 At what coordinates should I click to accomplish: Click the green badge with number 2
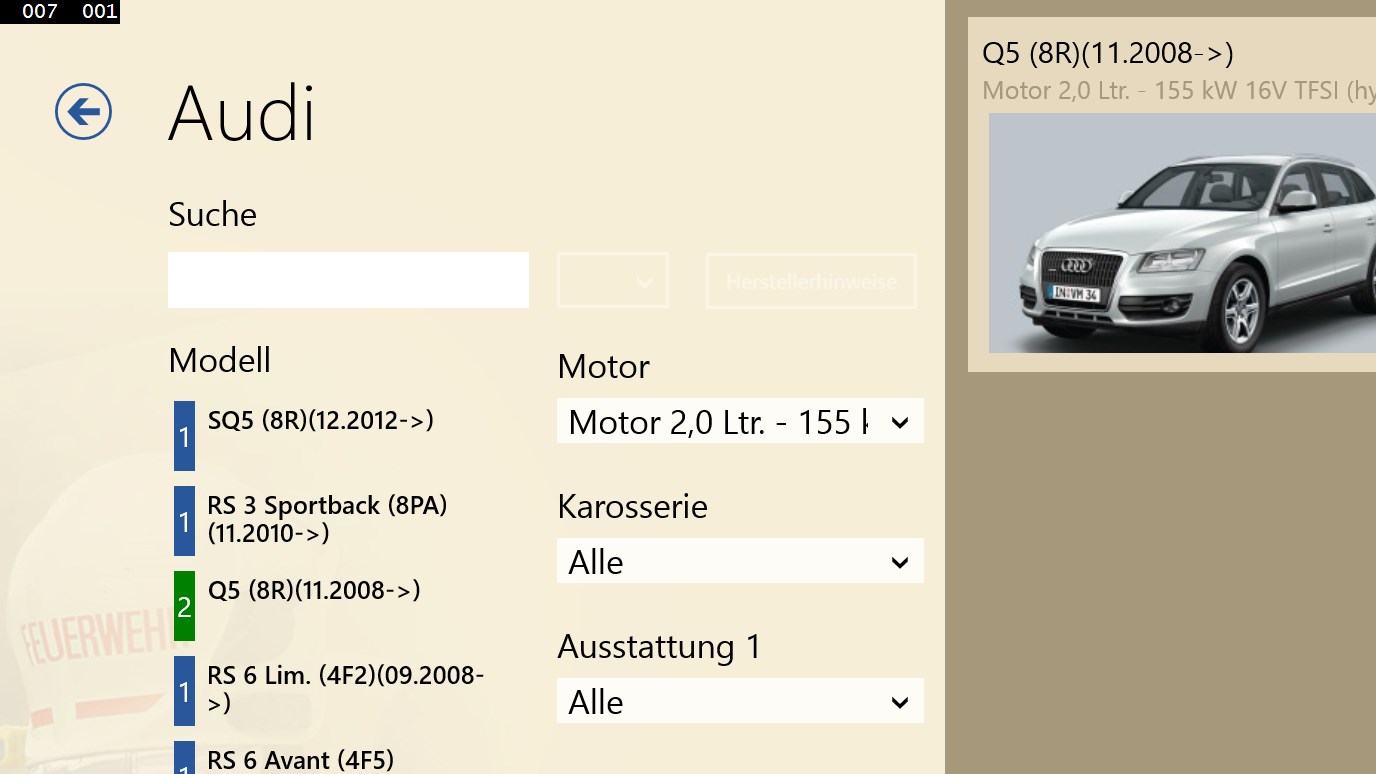click(184, 606)
